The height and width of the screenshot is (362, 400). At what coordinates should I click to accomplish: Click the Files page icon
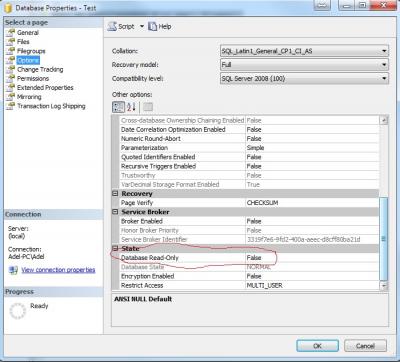point(11,41)
